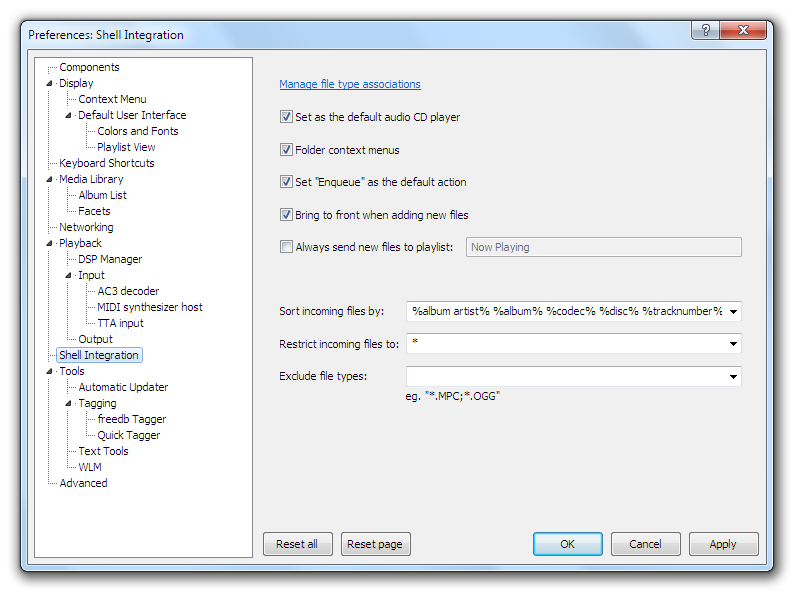Open Manage file type associations link
Image resolution: width=794 pixels, height=592 pixels.
(x=349, y=84)
